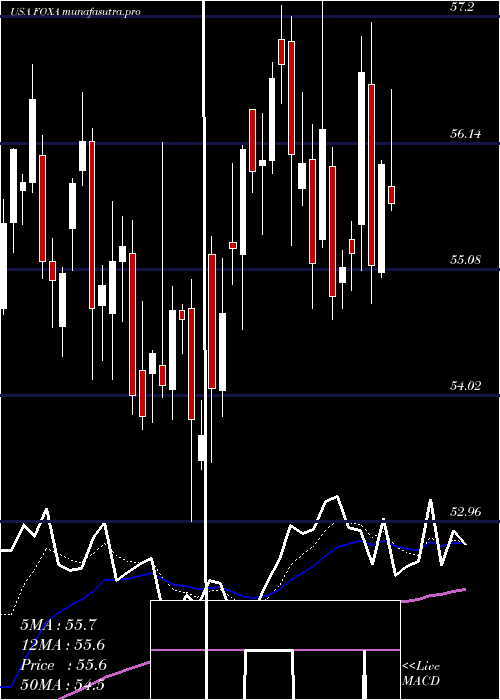500x700 pixels.
Task: Click the small white candle at chart bottom
Action: 202,448
